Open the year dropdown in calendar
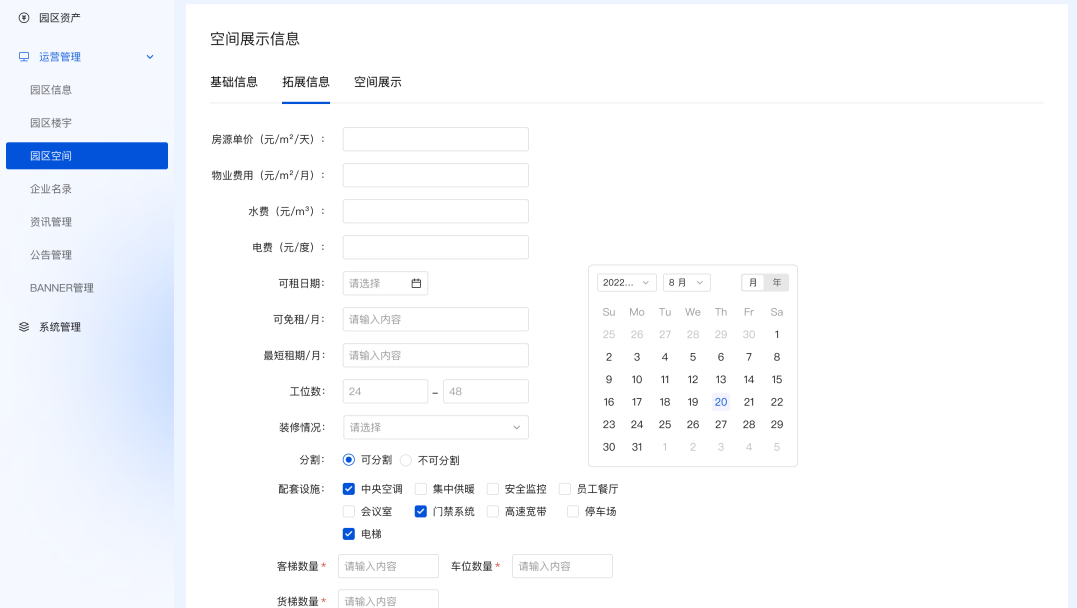This screenshot has height=608, width=1077. click(626, 283)
